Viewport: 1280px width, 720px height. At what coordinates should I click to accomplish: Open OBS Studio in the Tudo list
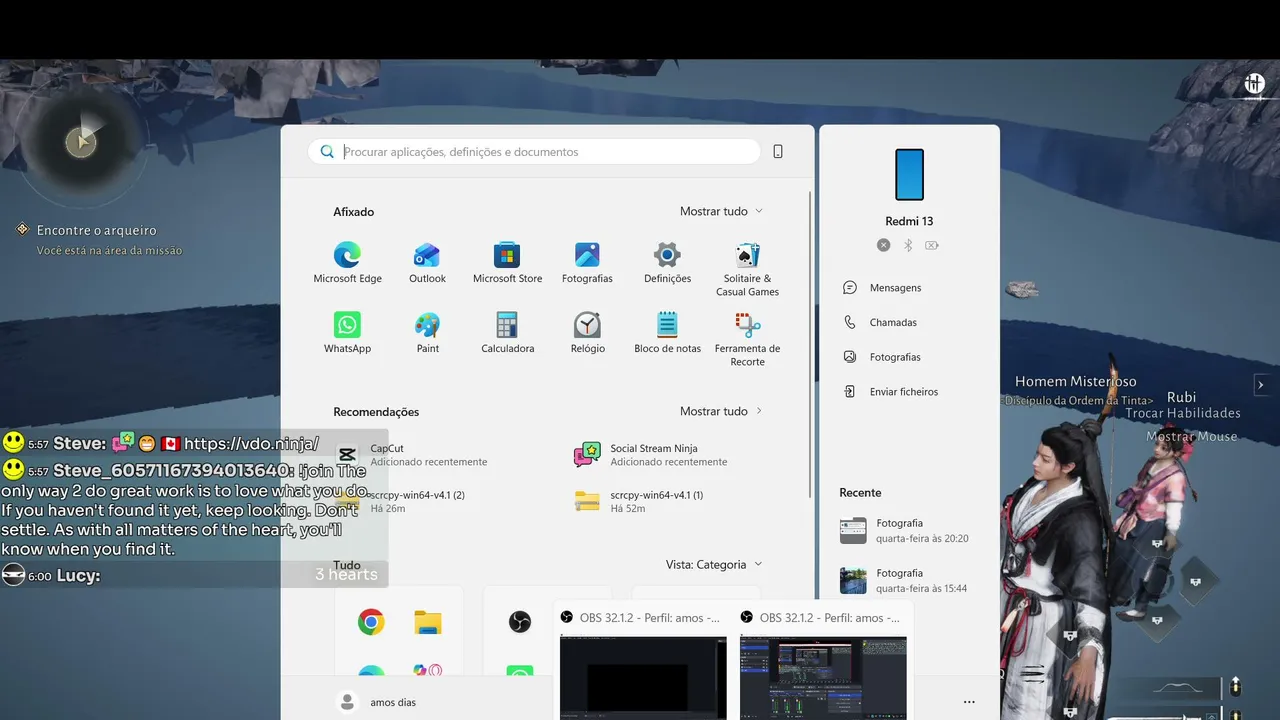pos(520,623)
